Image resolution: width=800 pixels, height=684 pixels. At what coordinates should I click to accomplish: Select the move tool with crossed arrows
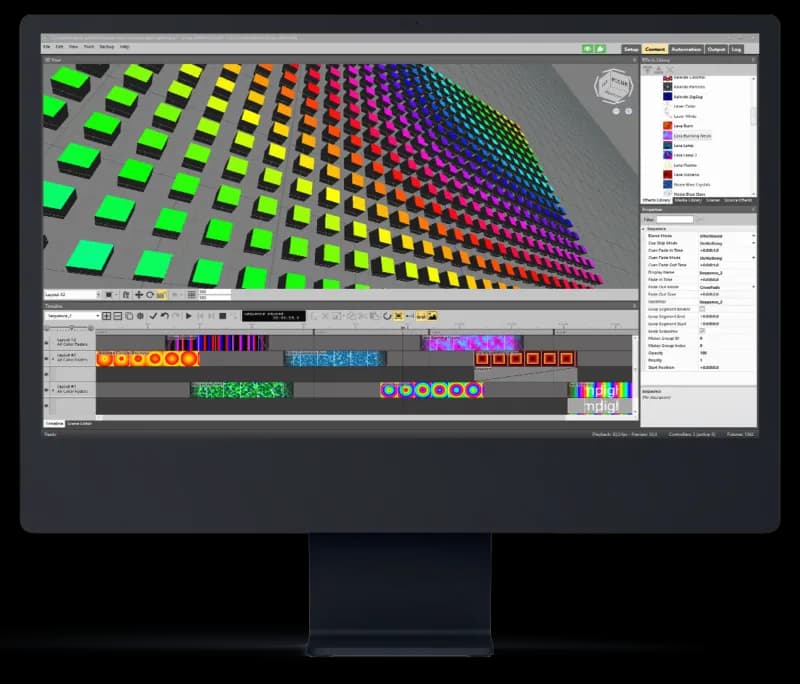point(138,295)
